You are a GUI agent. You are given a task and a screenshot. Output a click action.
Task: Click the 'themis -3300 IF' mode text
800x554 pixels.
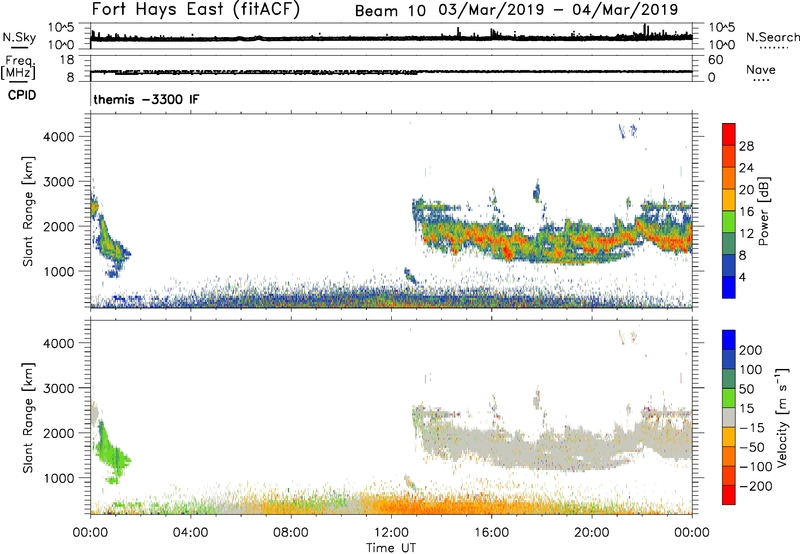[146, 99]
